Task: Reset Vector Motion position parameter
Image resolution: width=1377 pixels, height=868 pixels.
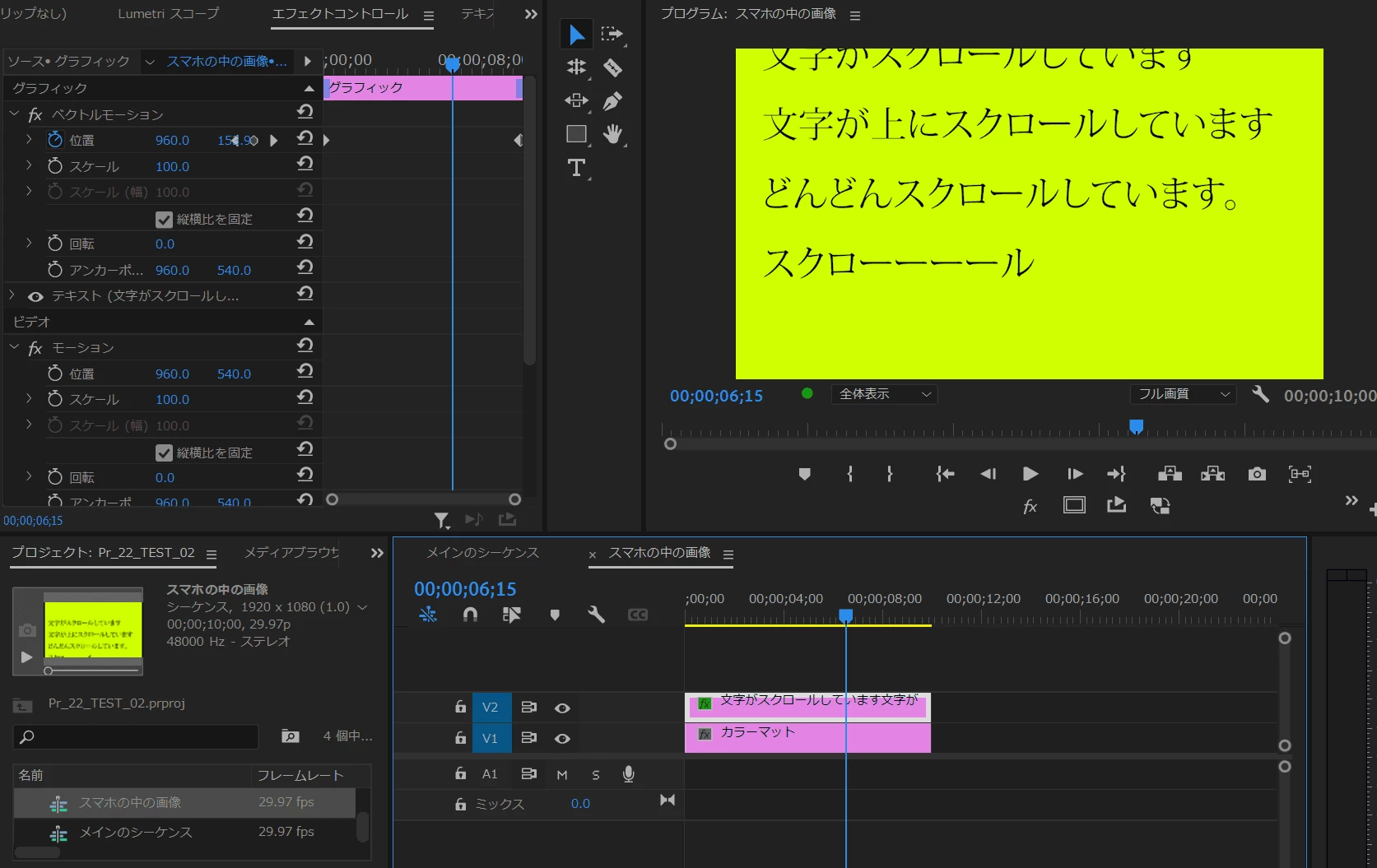Action: (305, 139)
